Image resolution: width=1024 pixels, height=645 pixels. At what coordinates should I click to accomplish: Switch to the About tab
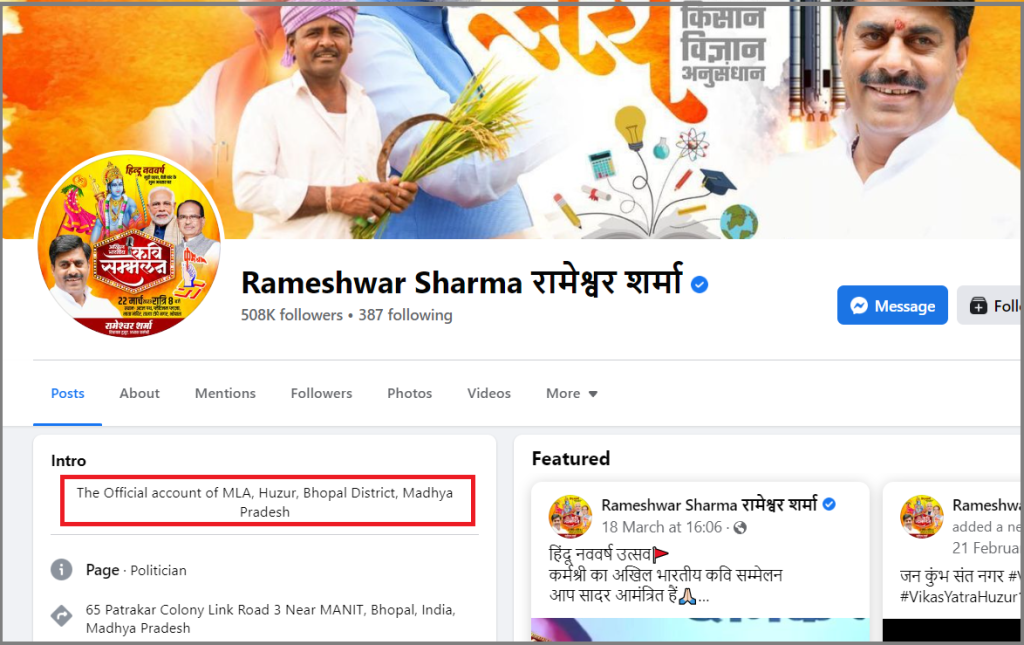point(139,393)
